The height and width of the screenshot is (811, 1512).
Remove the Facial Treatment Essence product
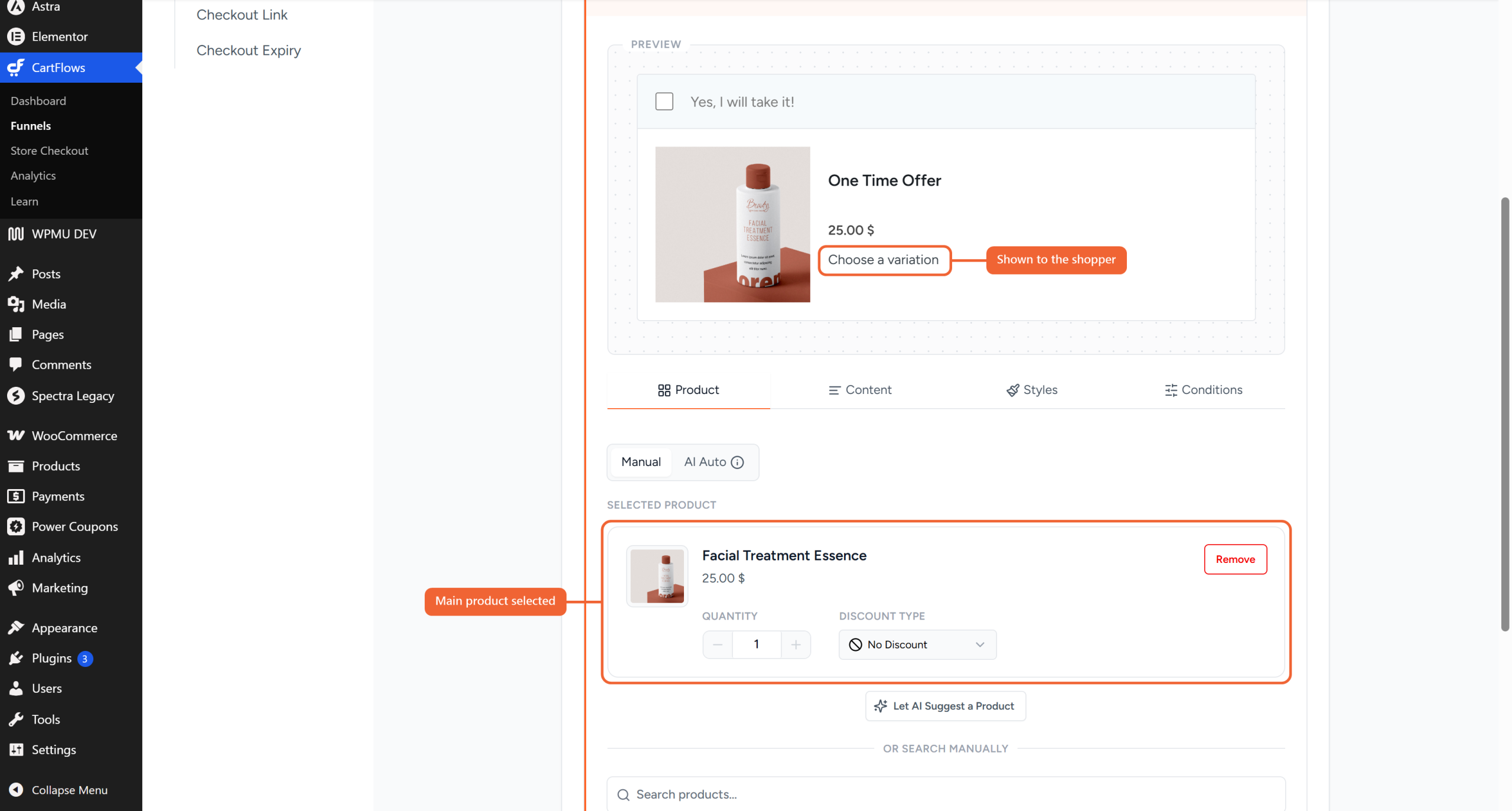click(1235, 559)
